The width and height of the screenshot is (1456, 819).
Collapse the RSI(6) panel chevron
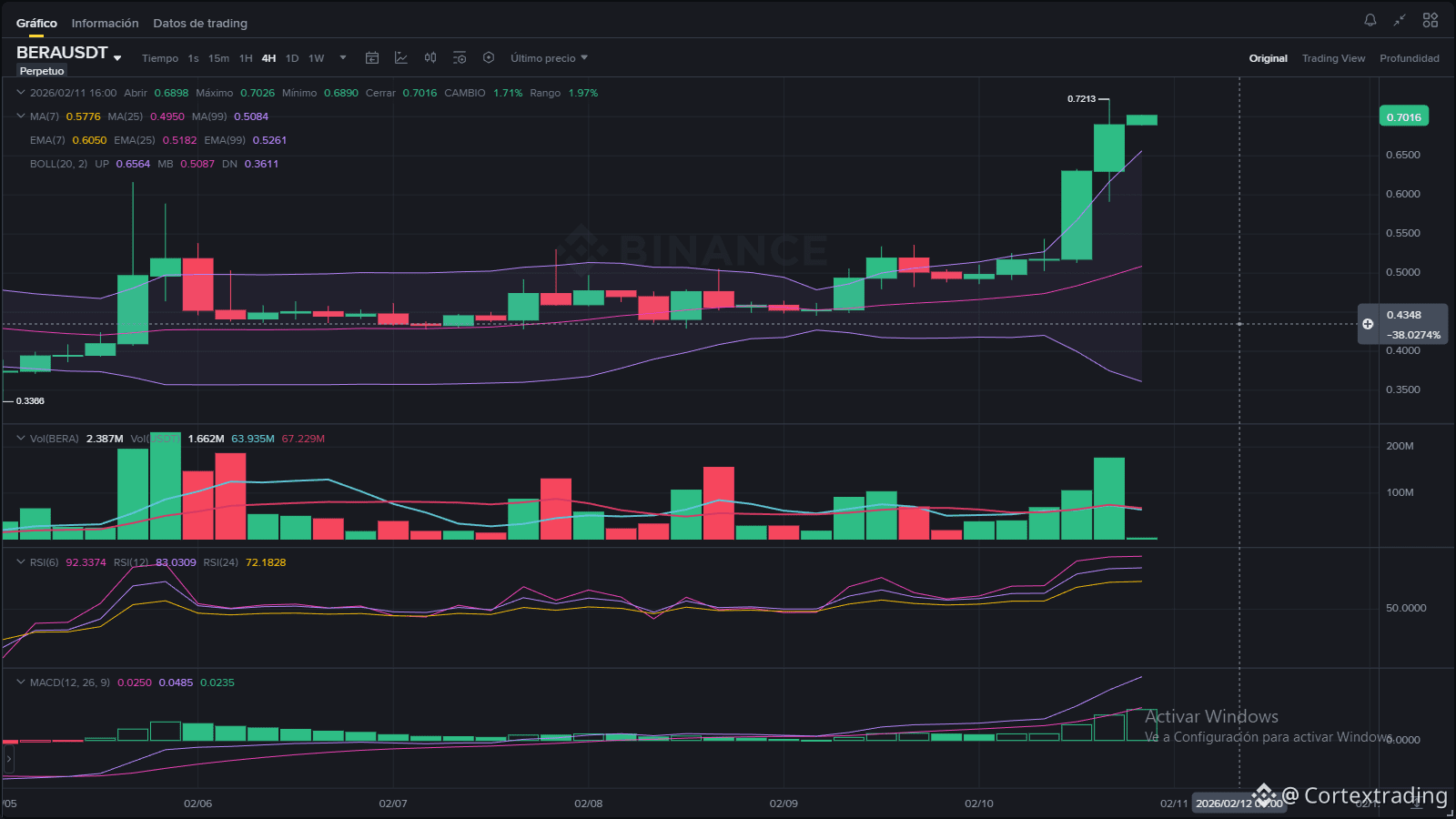[x=21, y=562]
